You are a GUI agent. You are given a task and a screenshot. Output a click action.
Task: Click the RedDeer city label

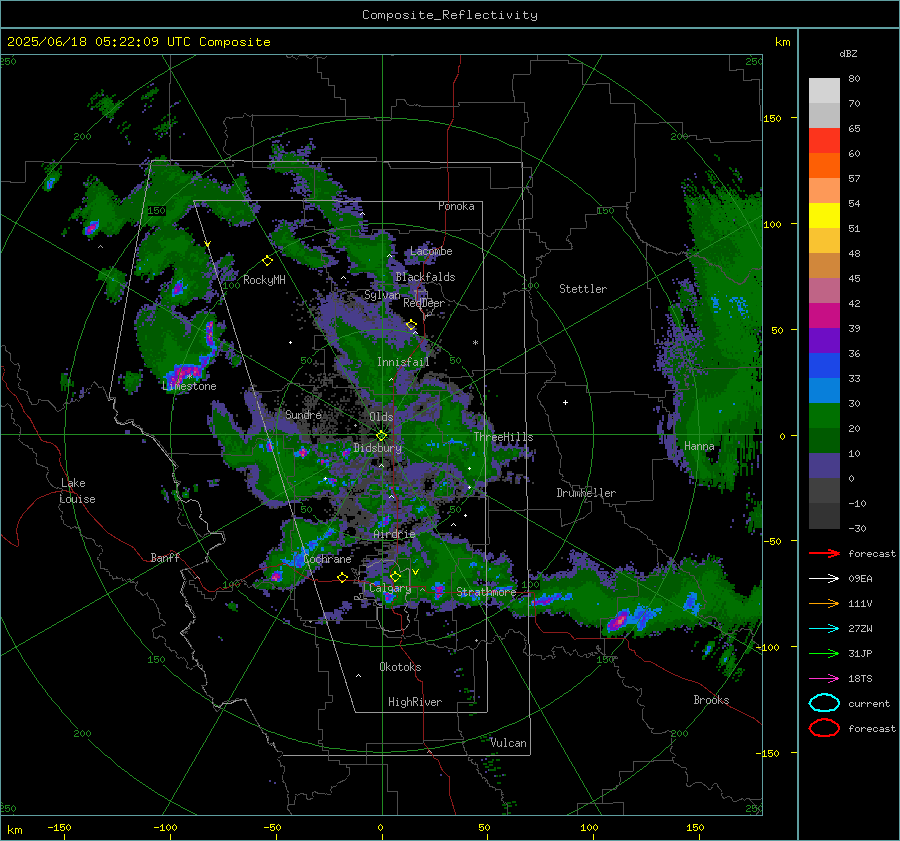424,303
